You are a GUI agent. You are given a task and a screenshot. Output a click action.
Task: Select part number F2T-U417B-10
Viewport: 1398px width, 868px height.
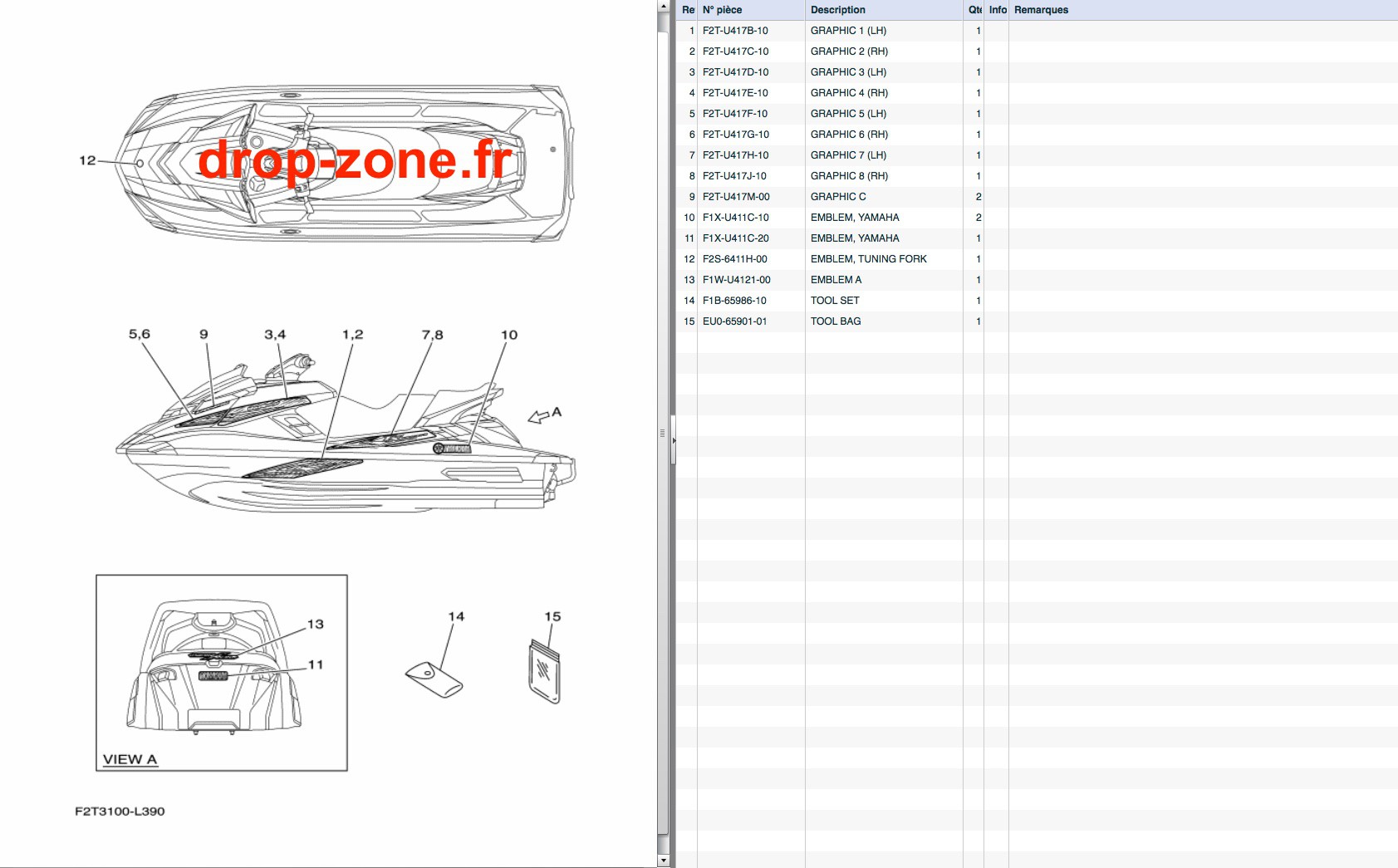point(735,31)
